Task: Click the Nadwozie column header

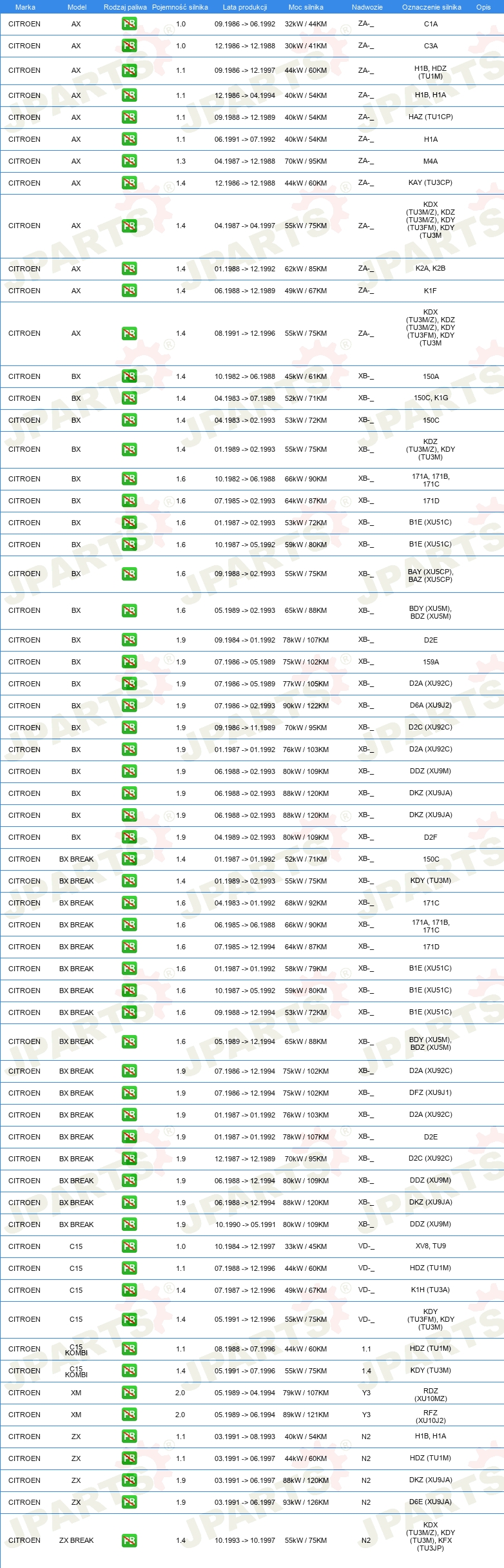Action: tap(367, 7)
